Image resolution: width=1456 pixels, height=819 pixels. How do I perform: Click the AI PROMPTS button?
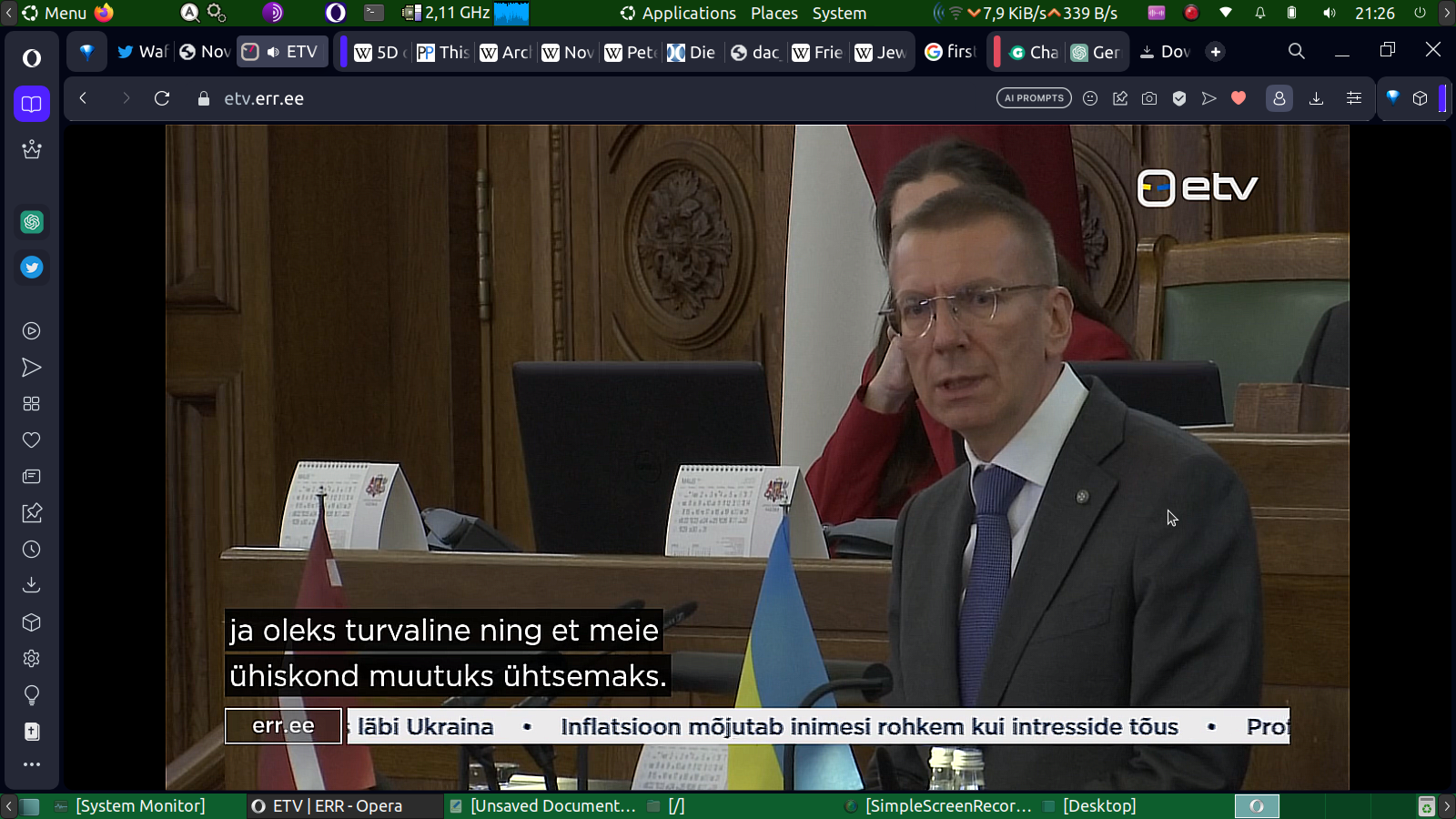[1034, 98]
